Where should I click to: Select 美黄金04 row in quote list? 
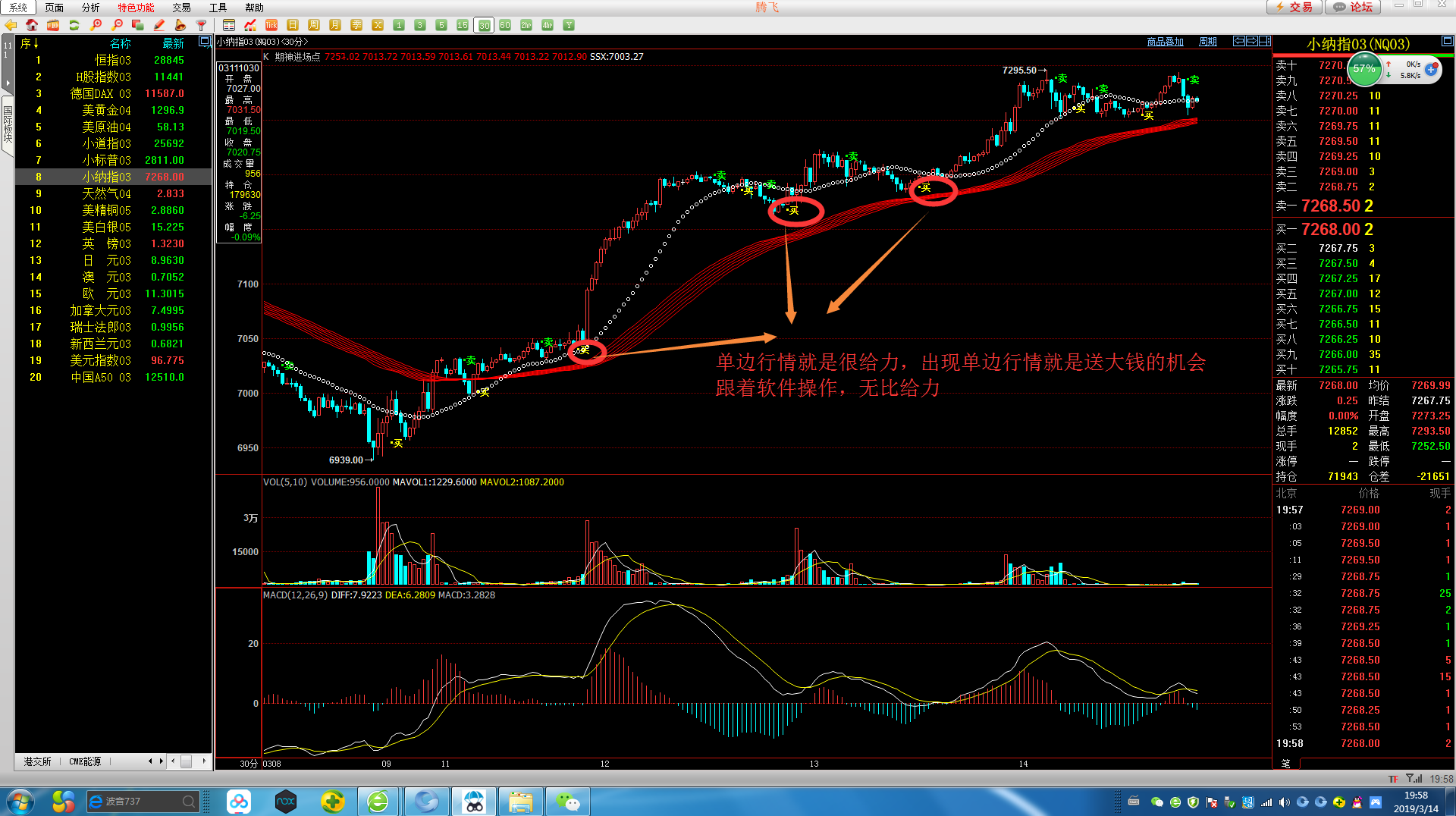114,110
